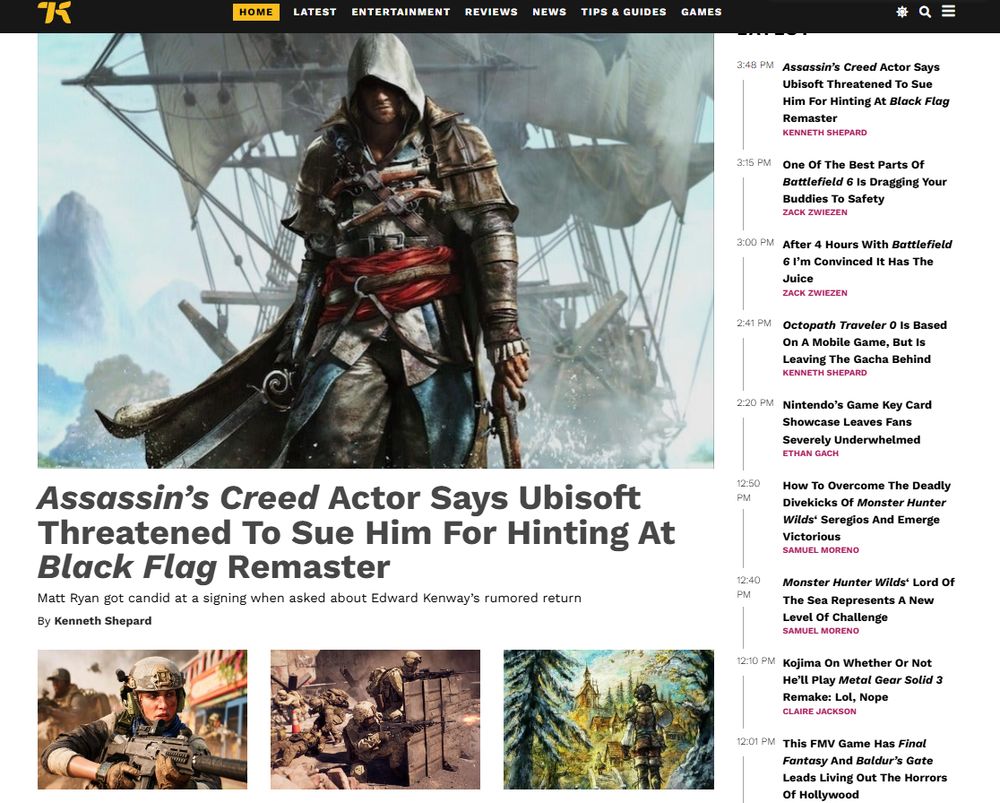Open sidebar Assassin's Creed Actor article
Image resolution: width=1000 pixels, height=803 pixels.
tap(865, 92)
